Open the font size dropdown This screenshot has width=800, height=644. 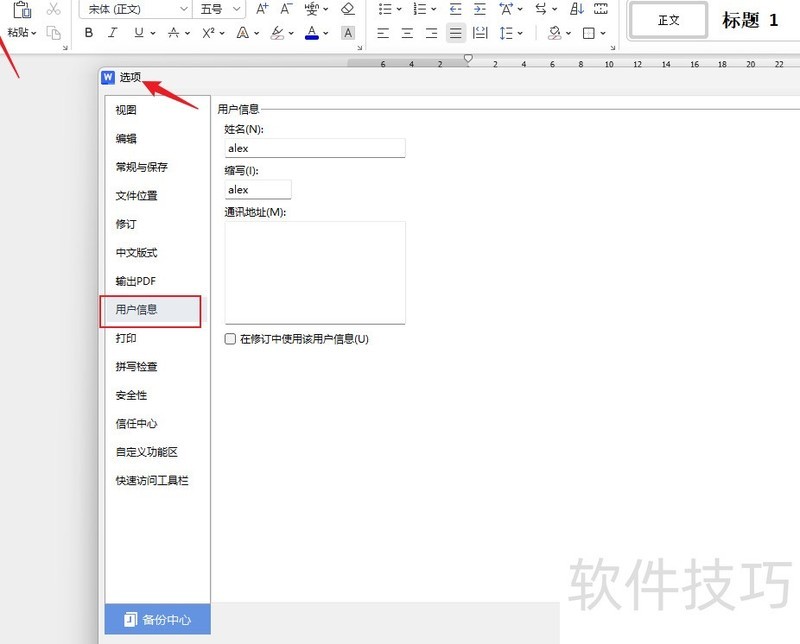coord(236,9)
